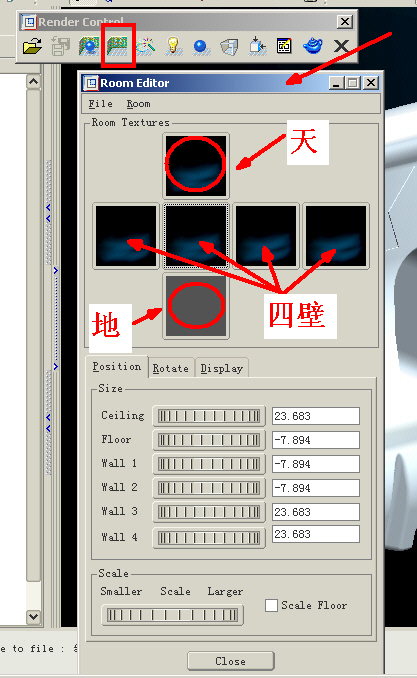Select the ceiling texture thumbnail

pyautogui.click(x=196, y=166)
